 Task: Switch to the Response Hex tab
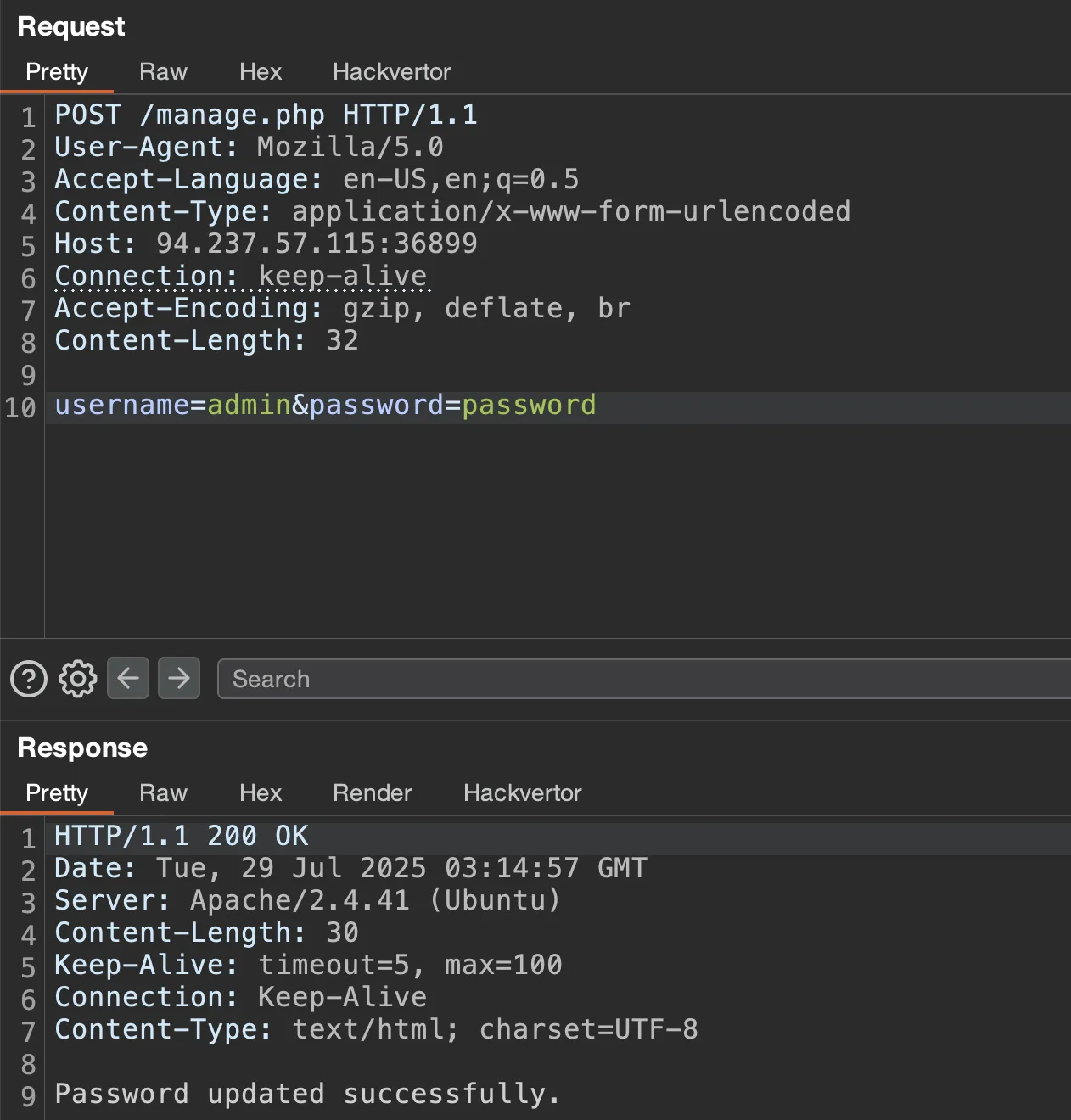point(261,793)
